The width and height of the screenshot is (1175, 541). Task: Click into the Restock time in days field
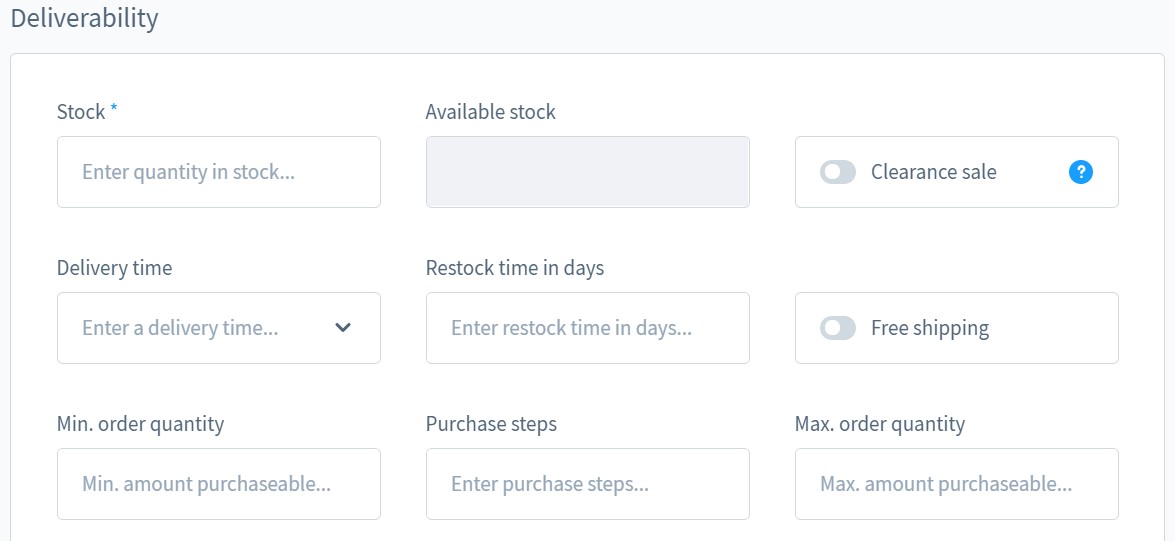(587, 328)
